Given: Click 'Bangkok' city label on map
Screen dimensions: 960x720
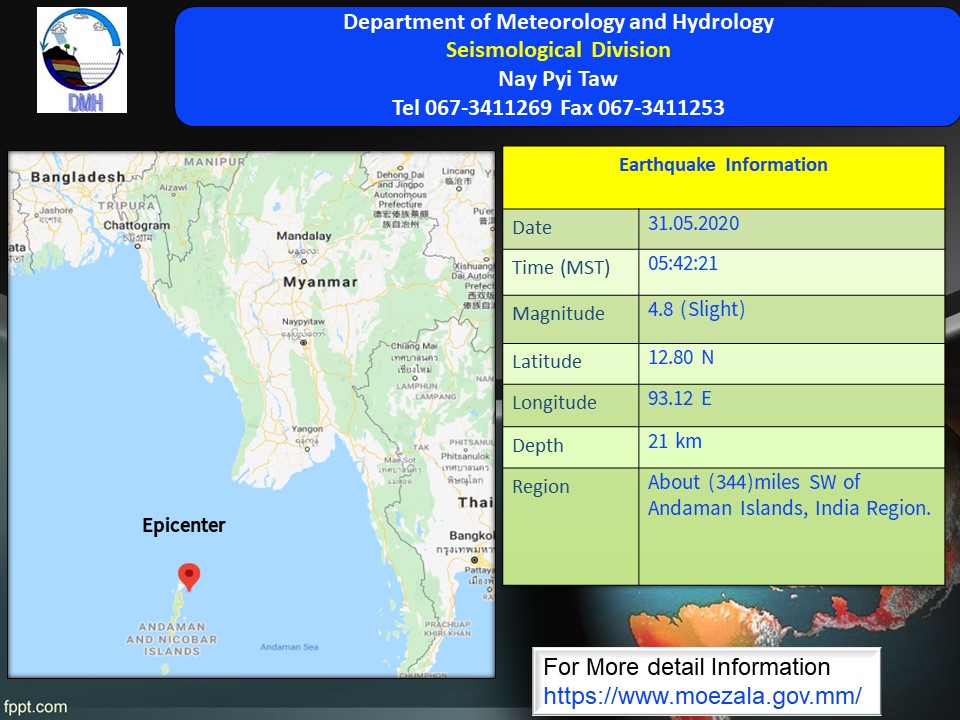Looking at the screenshot, I should tap(471, 536).
